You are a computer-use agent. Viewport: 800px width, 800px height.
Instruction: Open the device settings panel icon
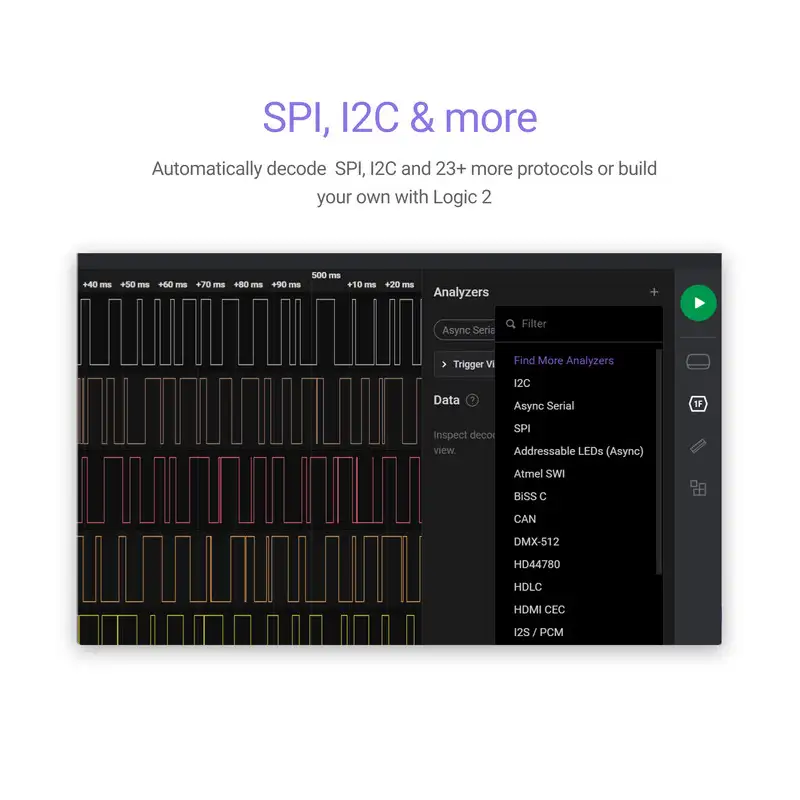pyautogui.click(x=698, y=362)
